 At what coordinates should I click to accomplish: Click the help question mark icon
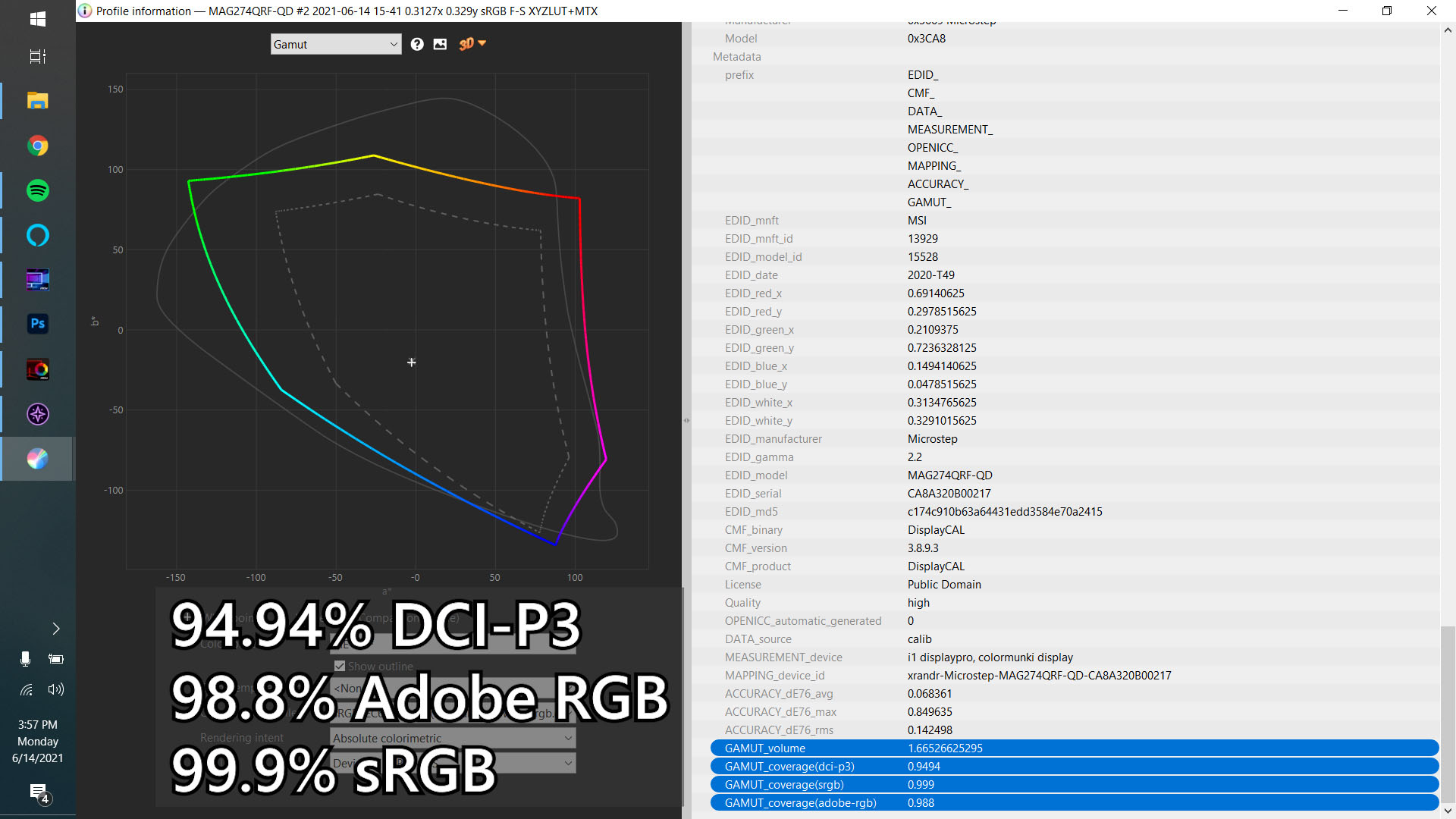[417, 44]
